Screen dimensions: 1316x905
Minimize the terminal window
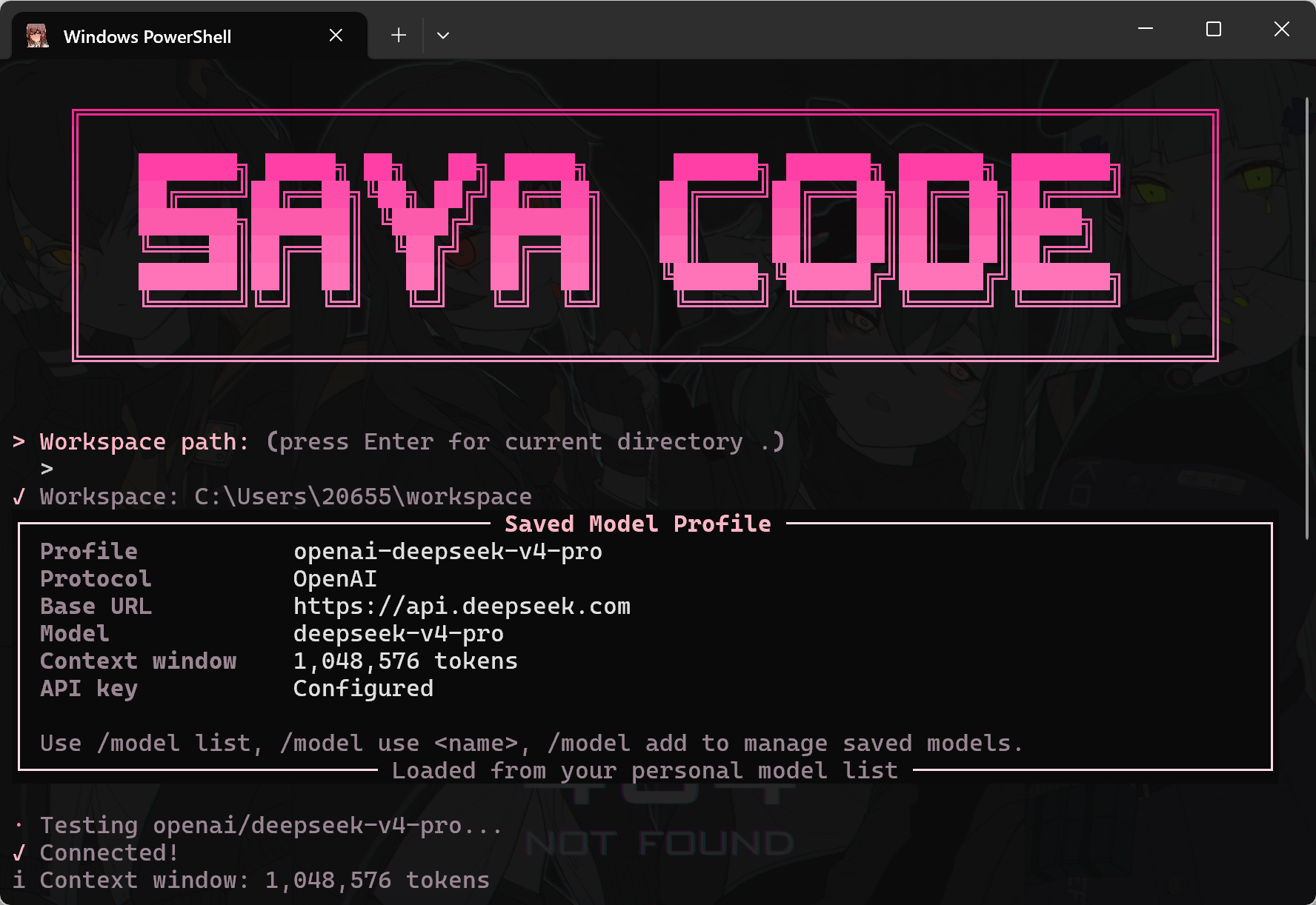pyautogui.click(x=1146, y=29)
